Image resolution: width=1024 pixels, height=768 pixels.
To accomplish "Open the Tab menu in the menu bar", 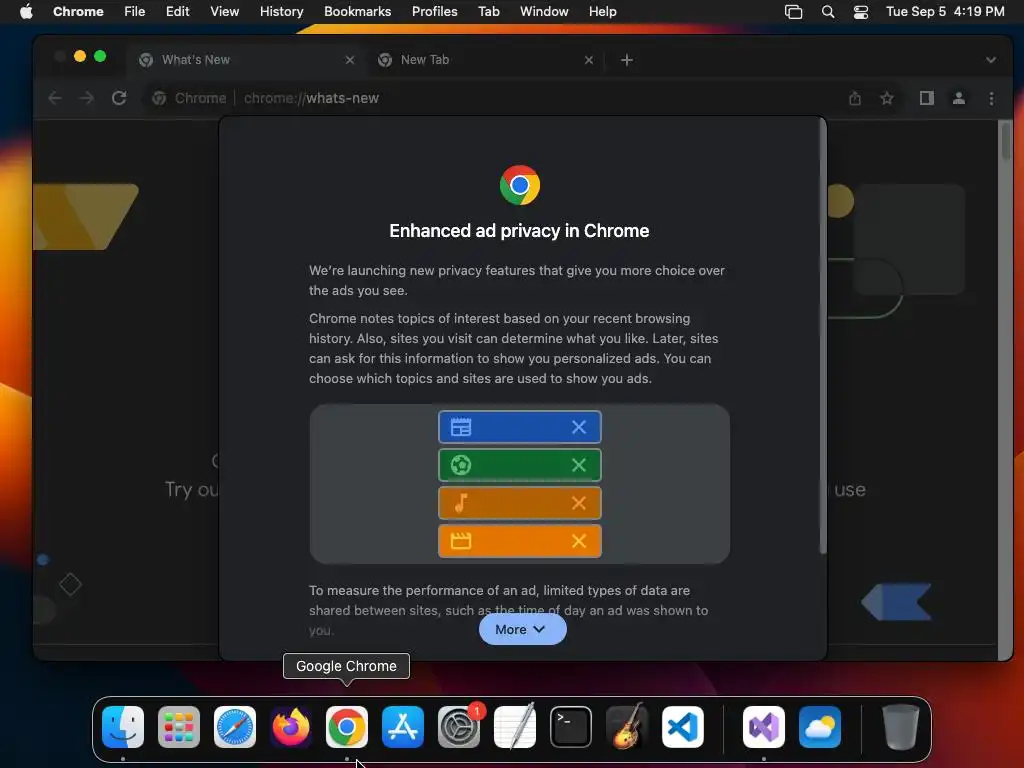I will point(488,12).
